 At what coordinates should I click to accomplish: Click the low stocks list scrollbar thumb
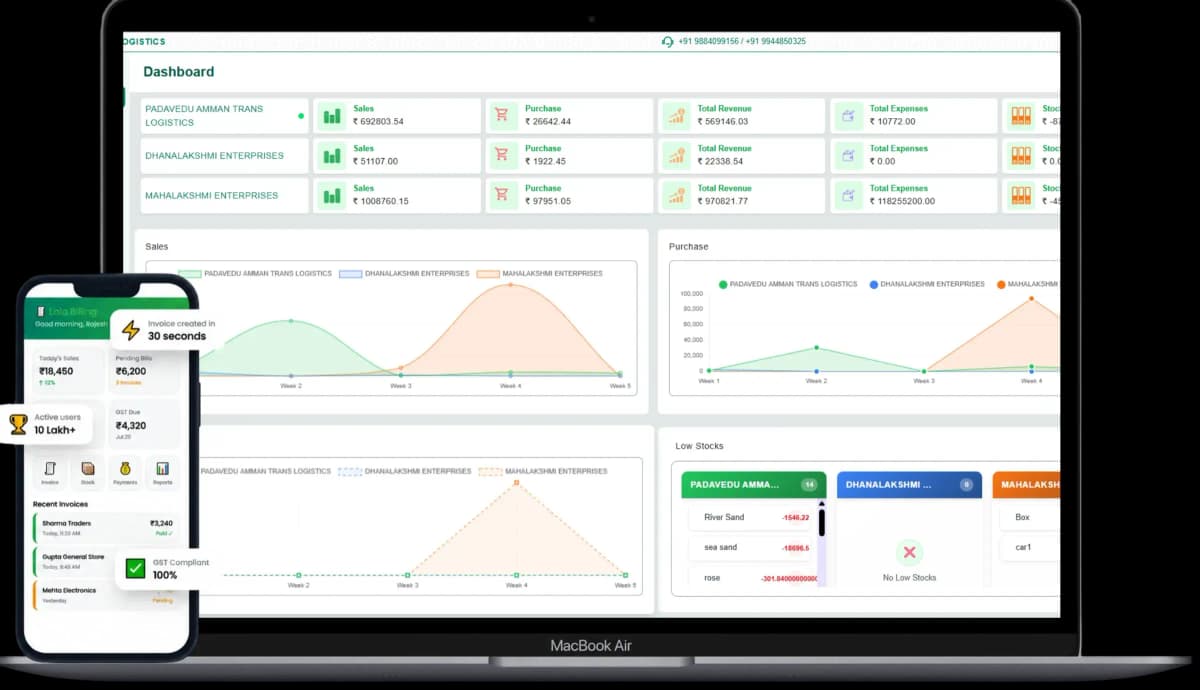pos(822,523)
